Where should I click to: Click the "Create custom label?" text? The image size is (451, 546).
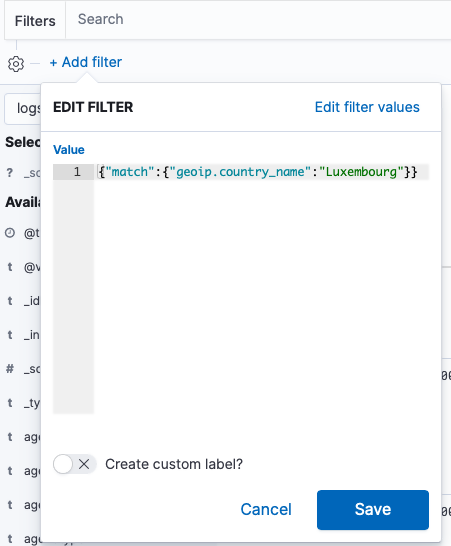[174, 464]
